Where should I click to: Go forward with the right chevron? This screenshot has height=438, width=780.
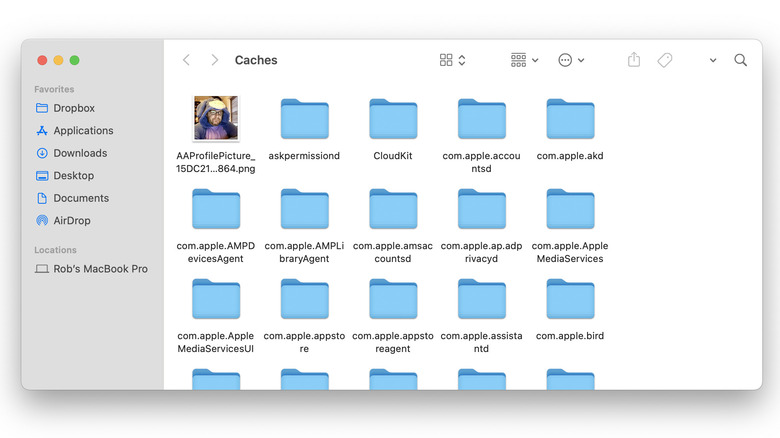(214, 60)
